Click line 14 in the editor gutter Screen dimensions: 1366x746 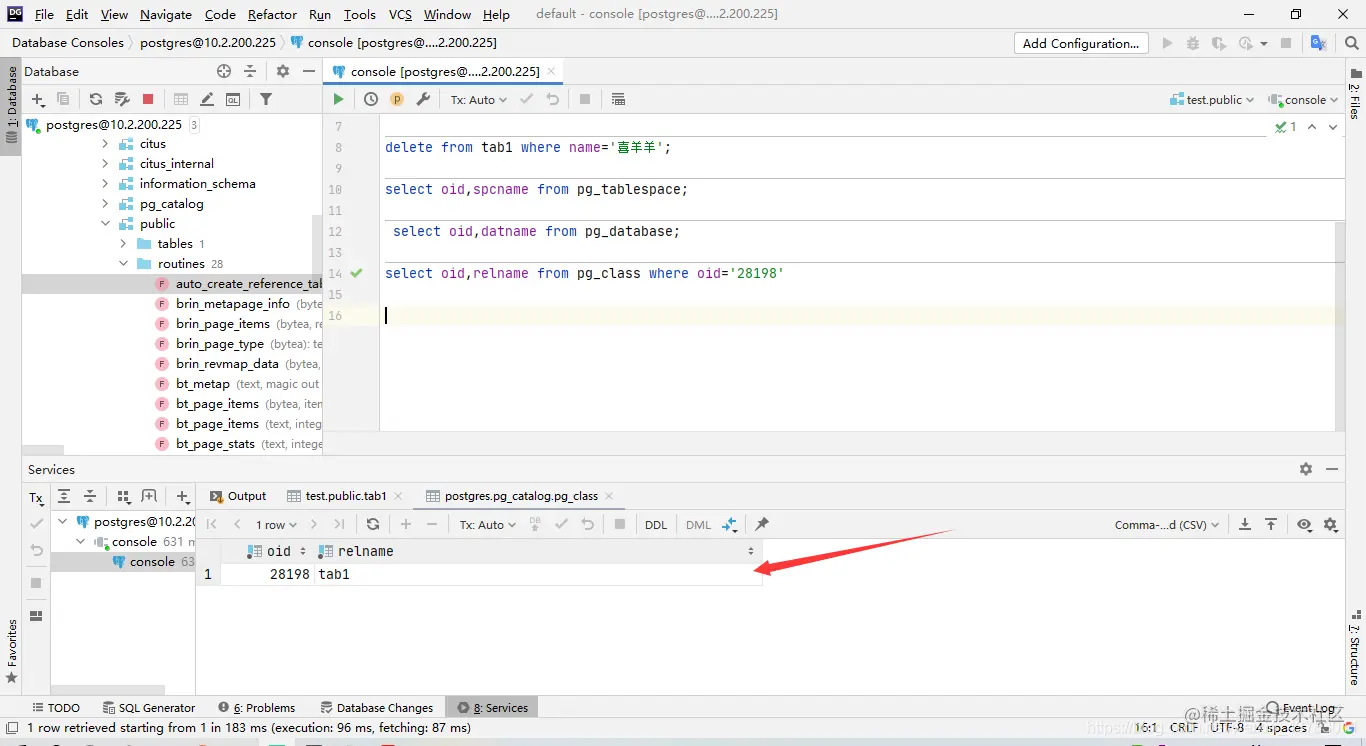[335, 273]
